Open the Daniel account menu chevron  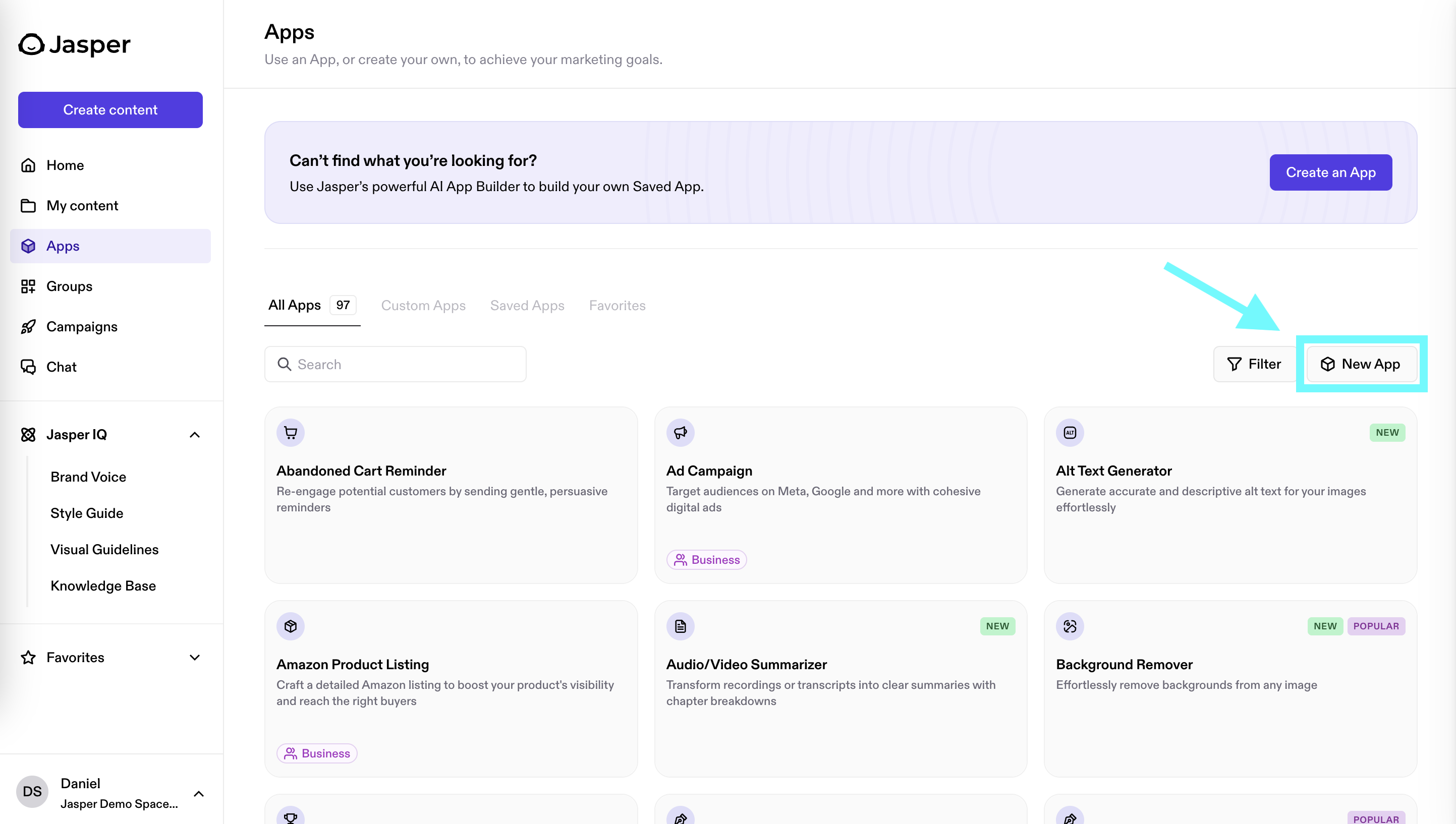coord(199,794)
